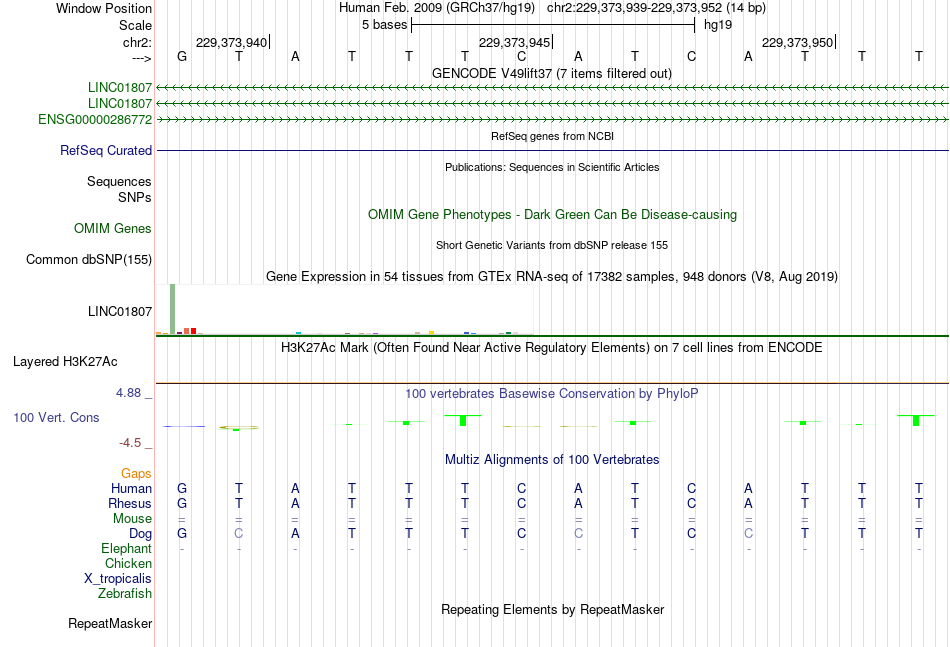Click the tall green GTEx expression bar
950x647 pixels.
click(x=173, y=309)
